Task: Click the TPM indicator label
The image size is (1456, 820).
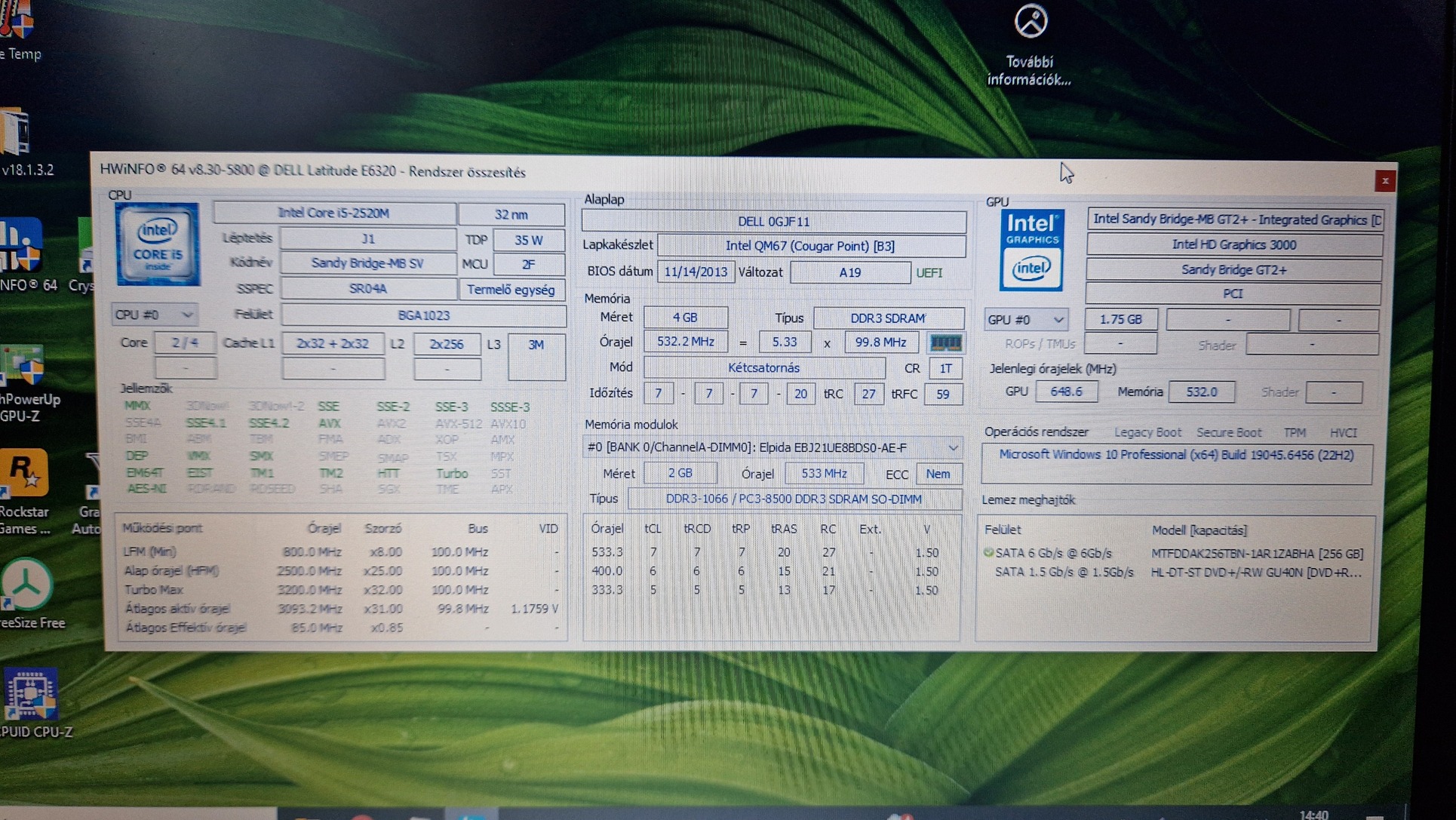Action: (x=1294, y=432)
